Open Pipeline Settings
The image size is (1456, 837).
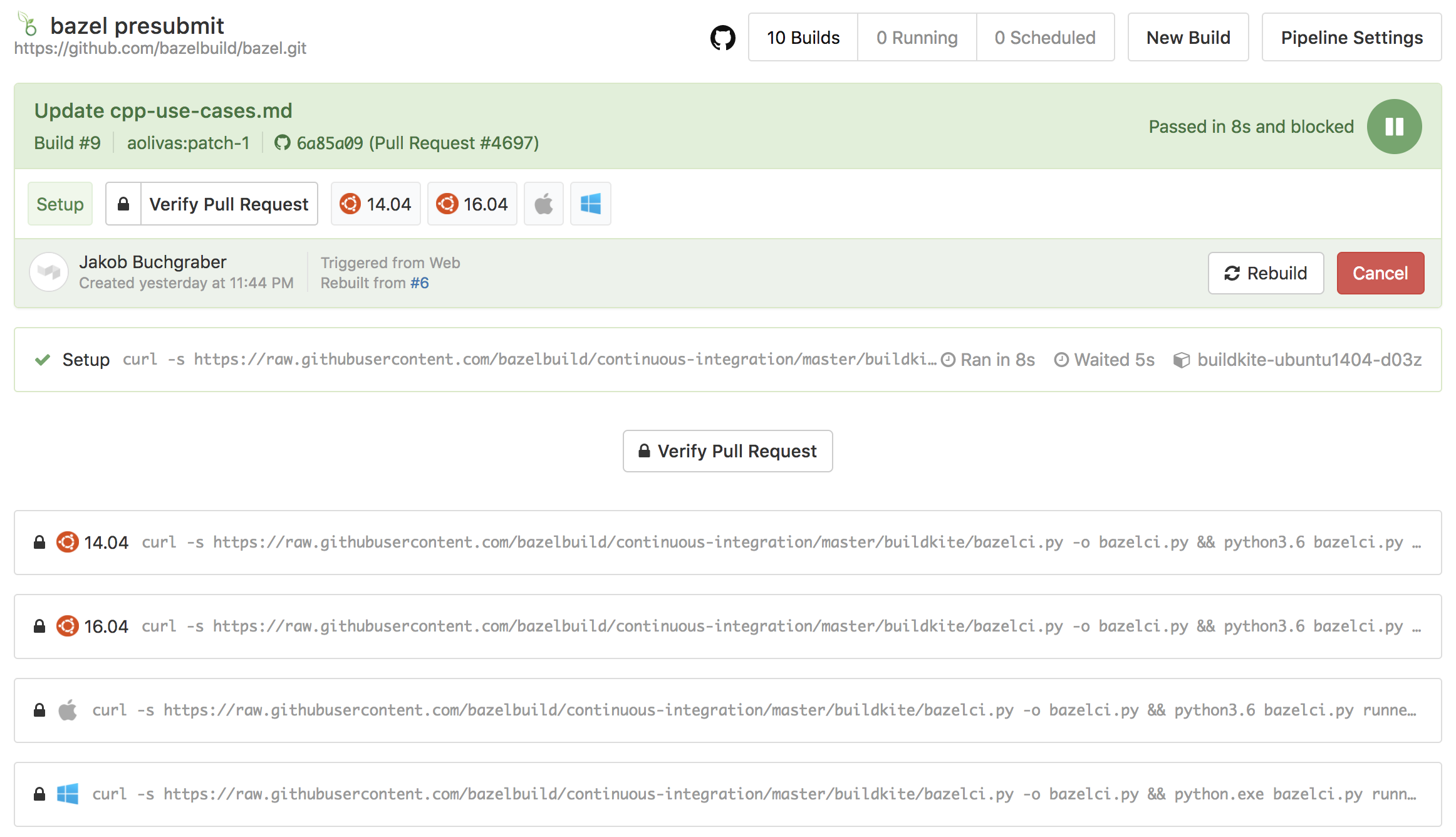click(1351, 38)
